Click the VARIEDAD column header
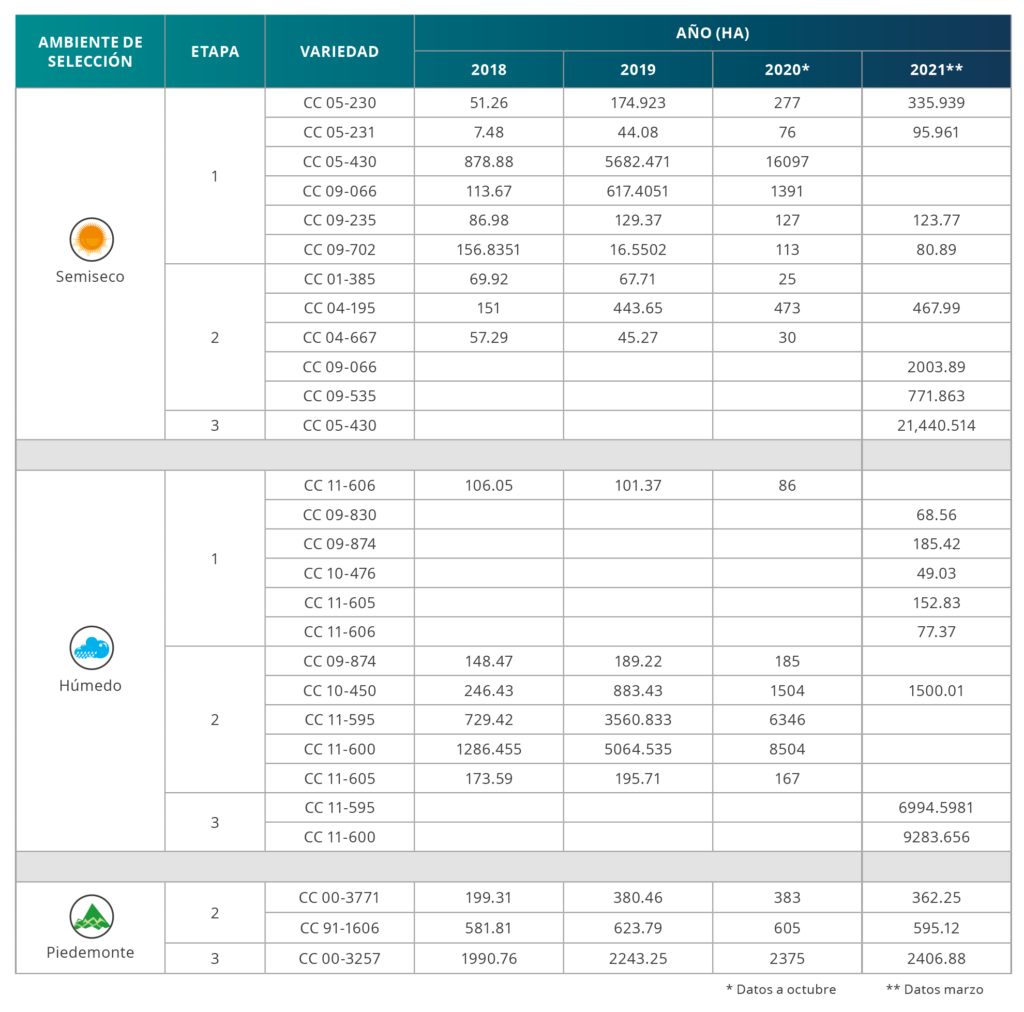 click(340, 52)
